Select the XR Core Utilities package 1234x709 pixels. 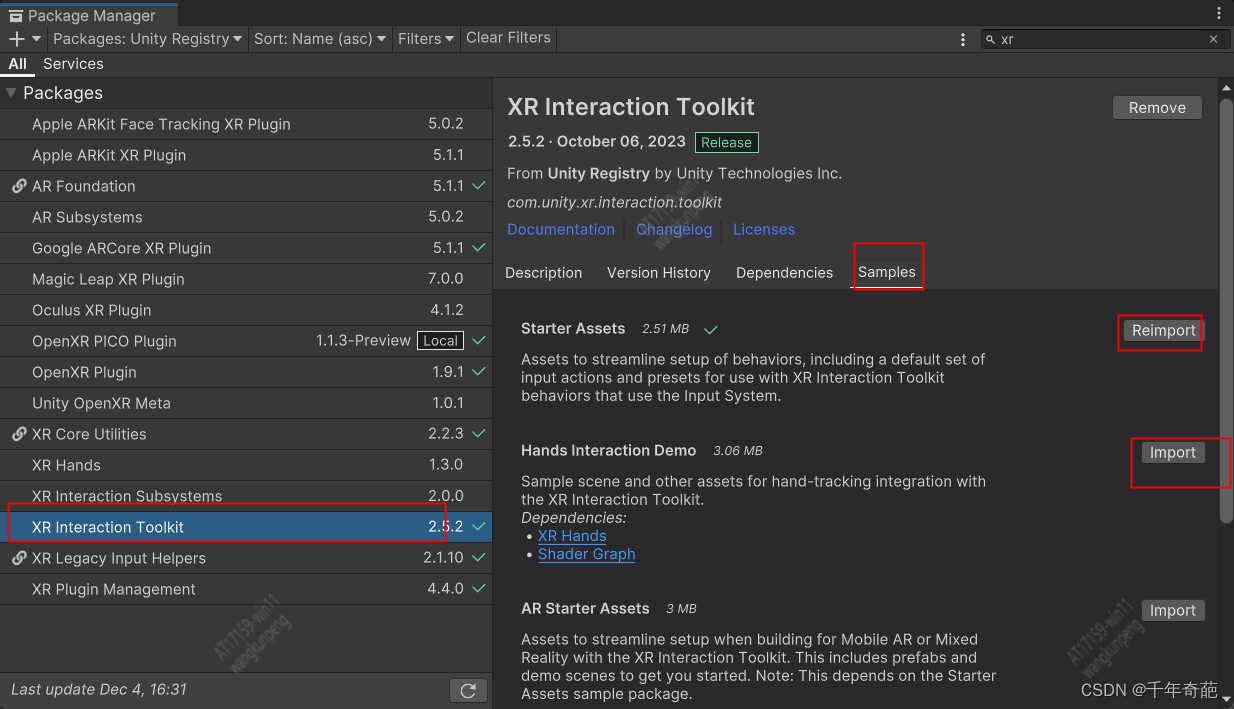(x=246, y=434)
